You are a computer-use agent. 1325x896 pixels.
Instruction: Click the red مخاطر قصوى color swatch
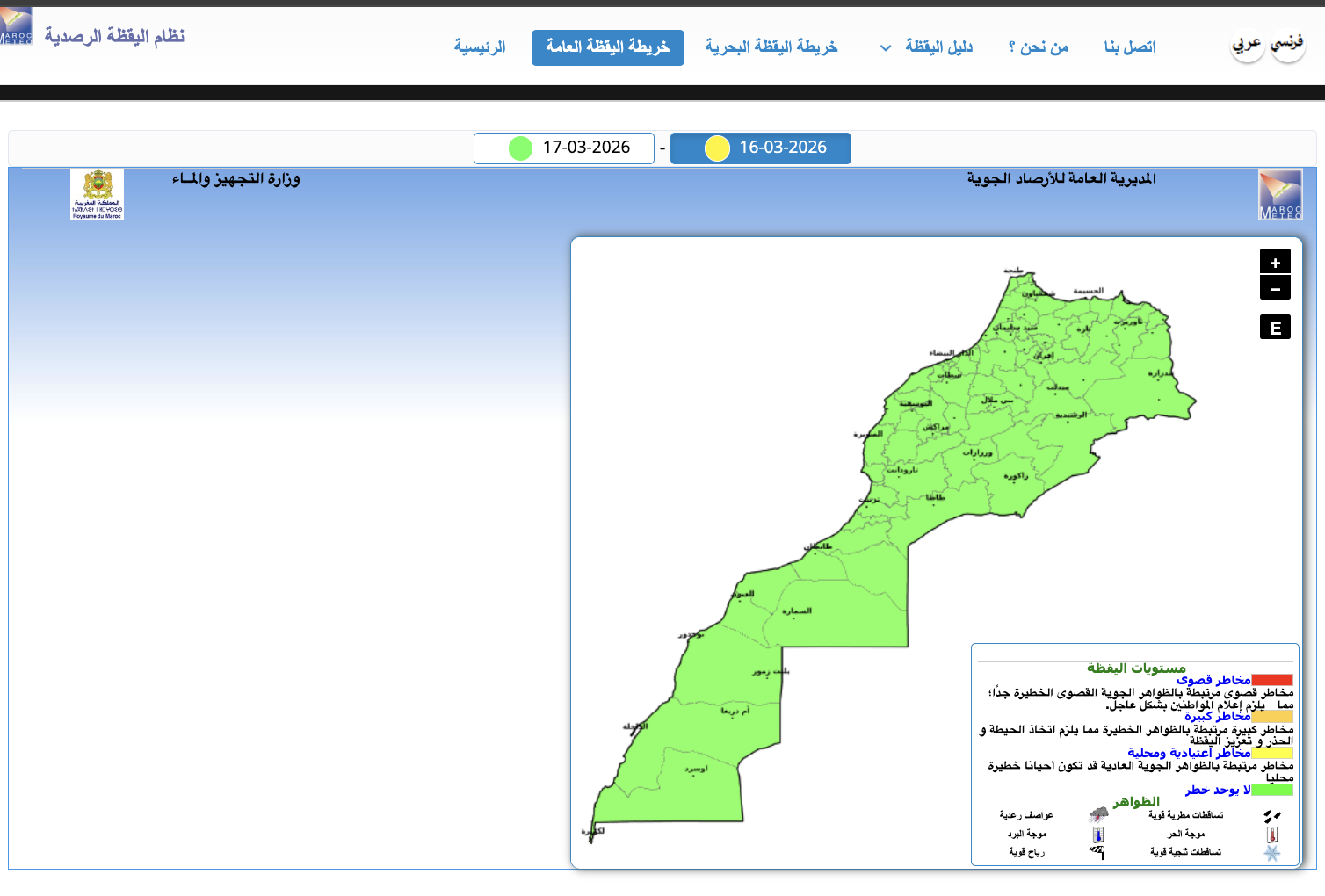tap(1271, 680)
